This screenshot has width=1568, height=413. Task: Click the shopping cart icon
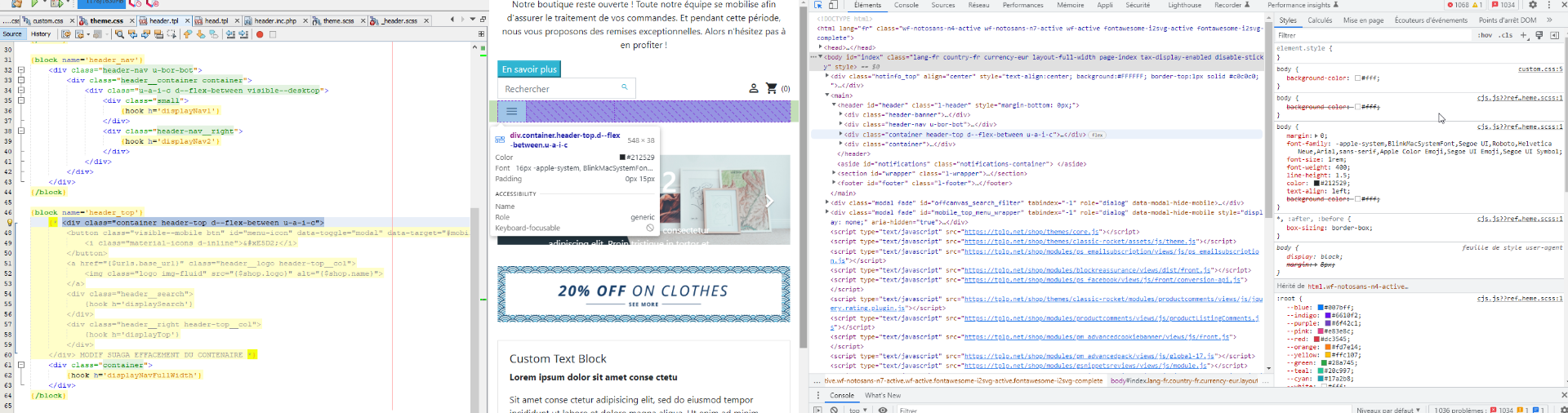point(772,88)
